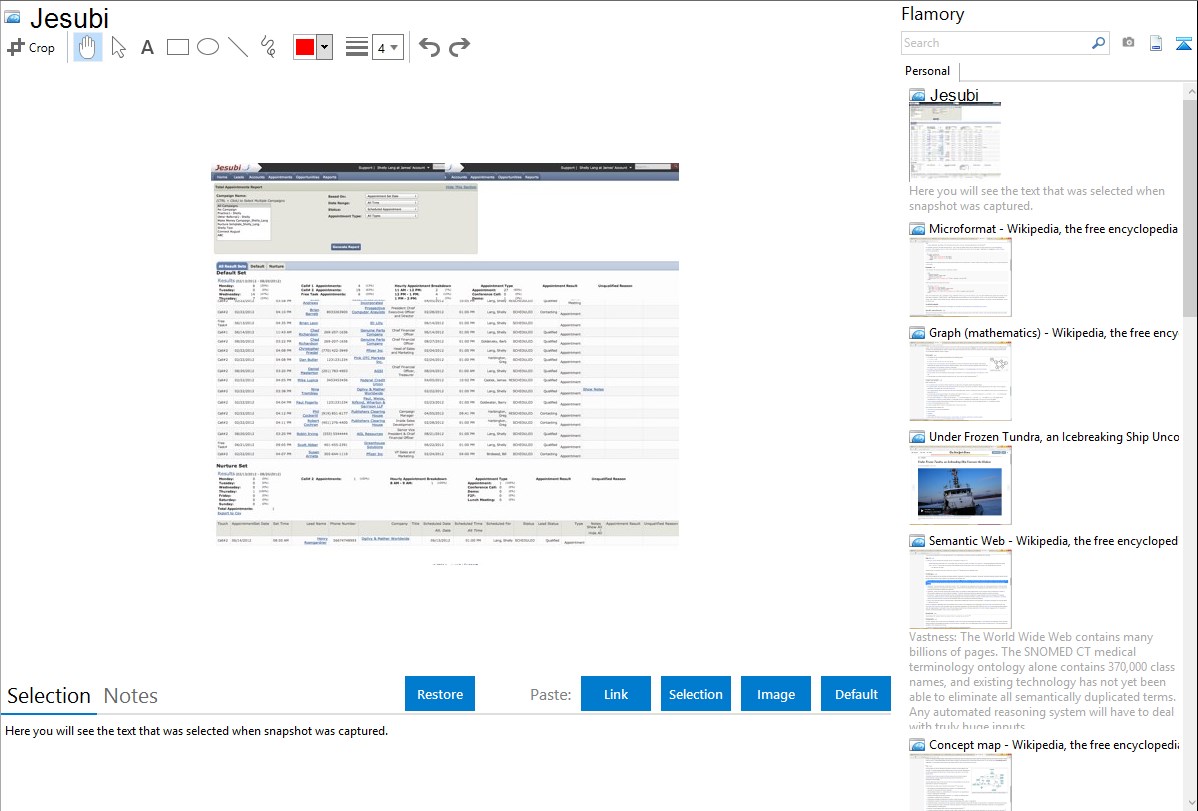Pick the Rectangle shape tool
Screen dimensions: 1198x811
point(177,47)
